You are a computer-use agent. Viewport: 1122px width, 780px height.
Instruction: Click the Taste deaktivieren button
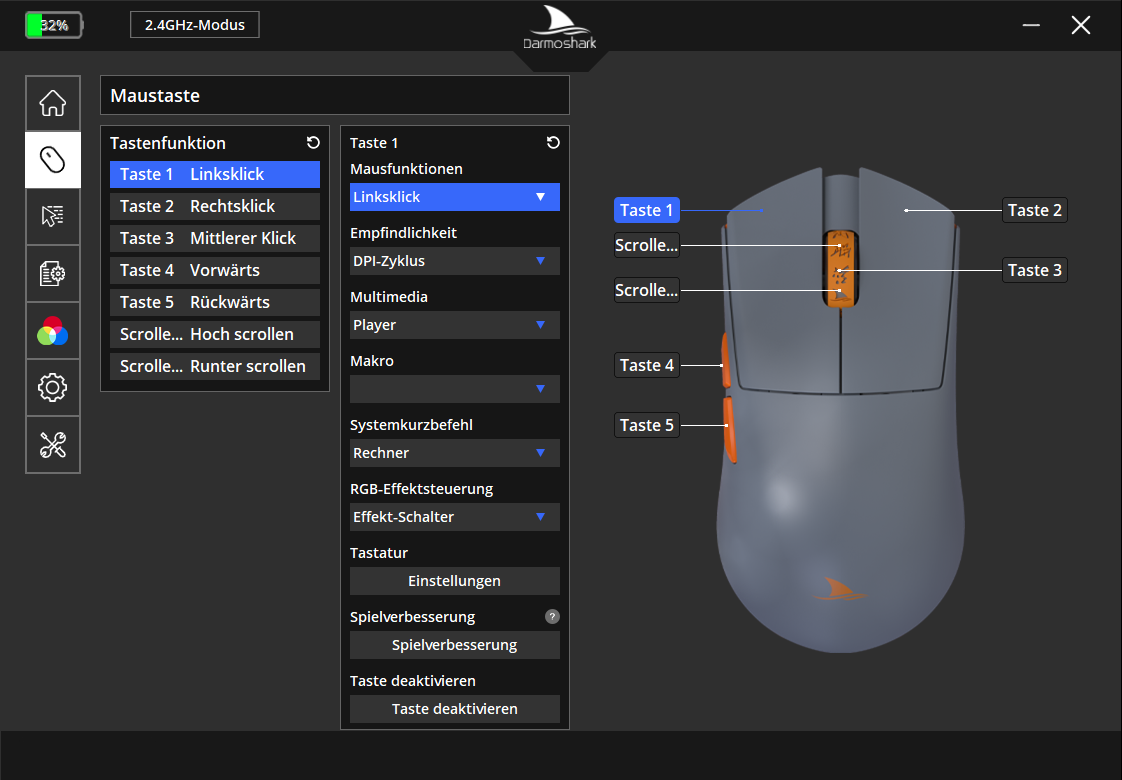point(454,709)
